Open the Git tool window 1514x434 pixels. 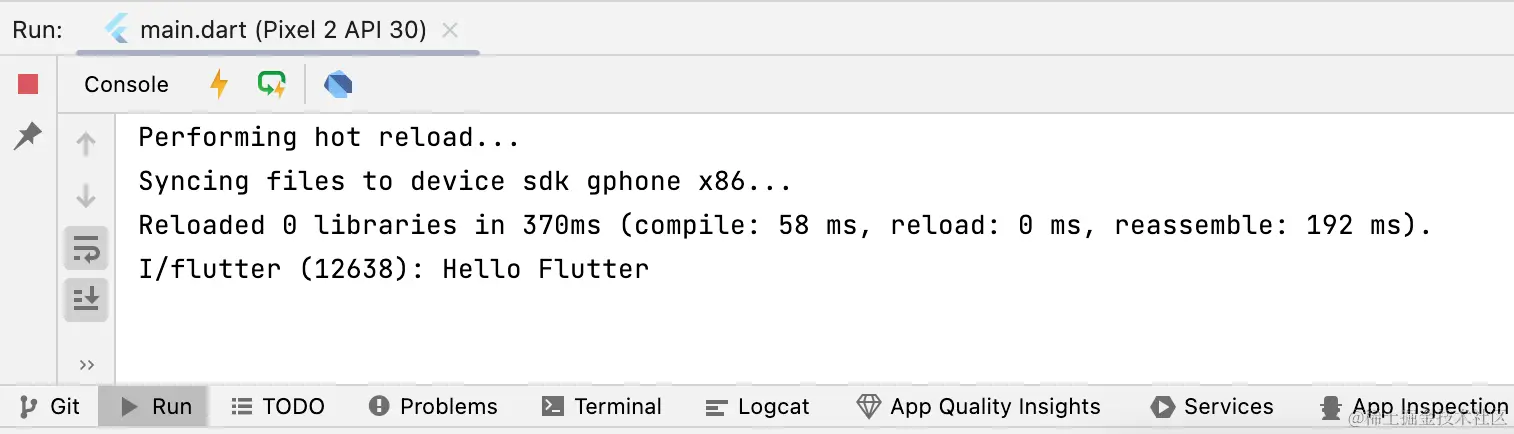pyautogui.click(x=50, y=406)
